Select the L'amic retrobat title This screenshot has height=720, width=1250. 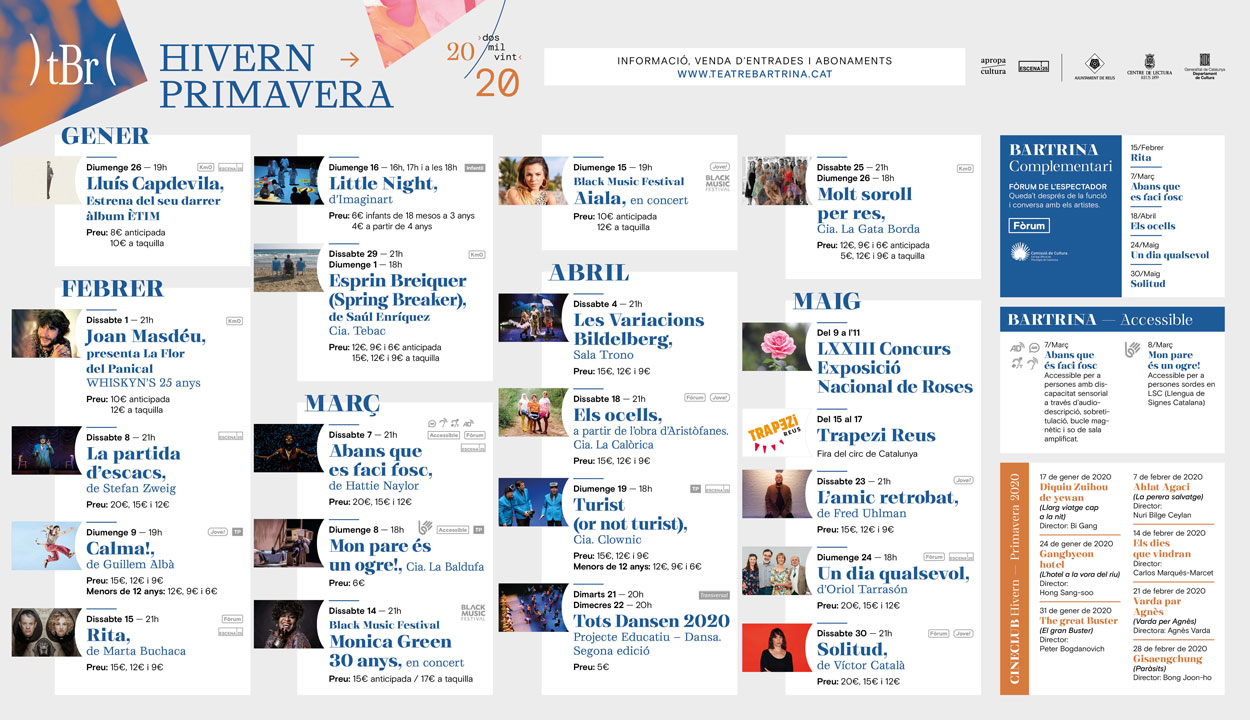pos(888,497)
